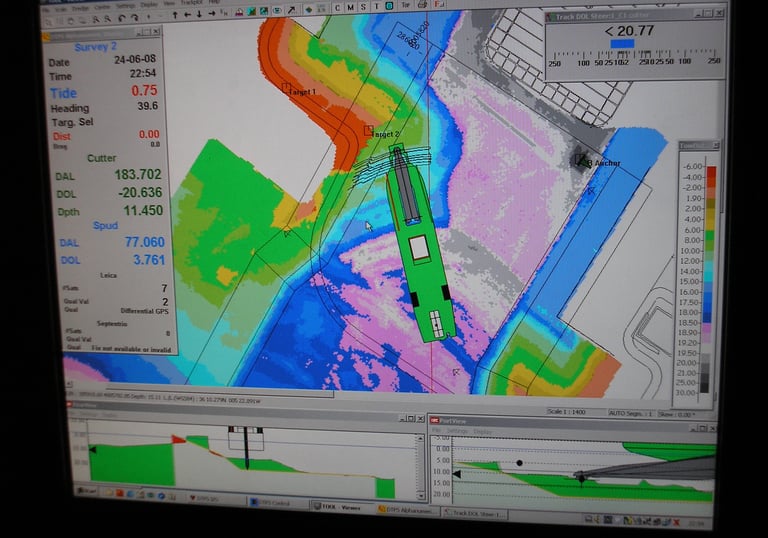This screenshot has width=768, height=538.
Task: Click the undo curved arrow icon
Action: pyautogui.click(x=122, y=19)
